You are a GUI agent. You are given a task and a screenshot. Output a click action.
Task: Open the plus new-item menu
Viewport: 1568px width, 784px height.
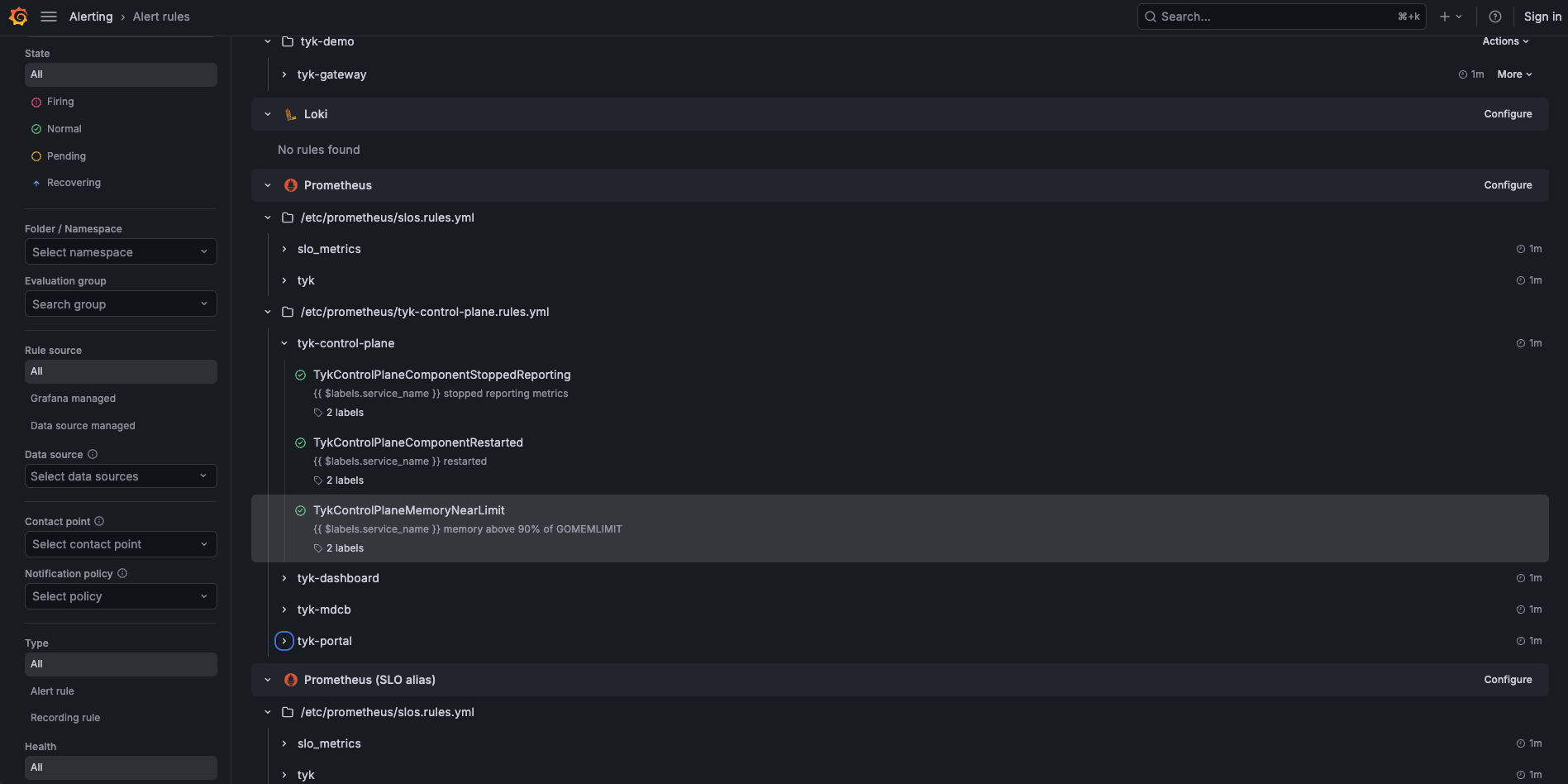pyautogui.click(x=1451, y=17)
